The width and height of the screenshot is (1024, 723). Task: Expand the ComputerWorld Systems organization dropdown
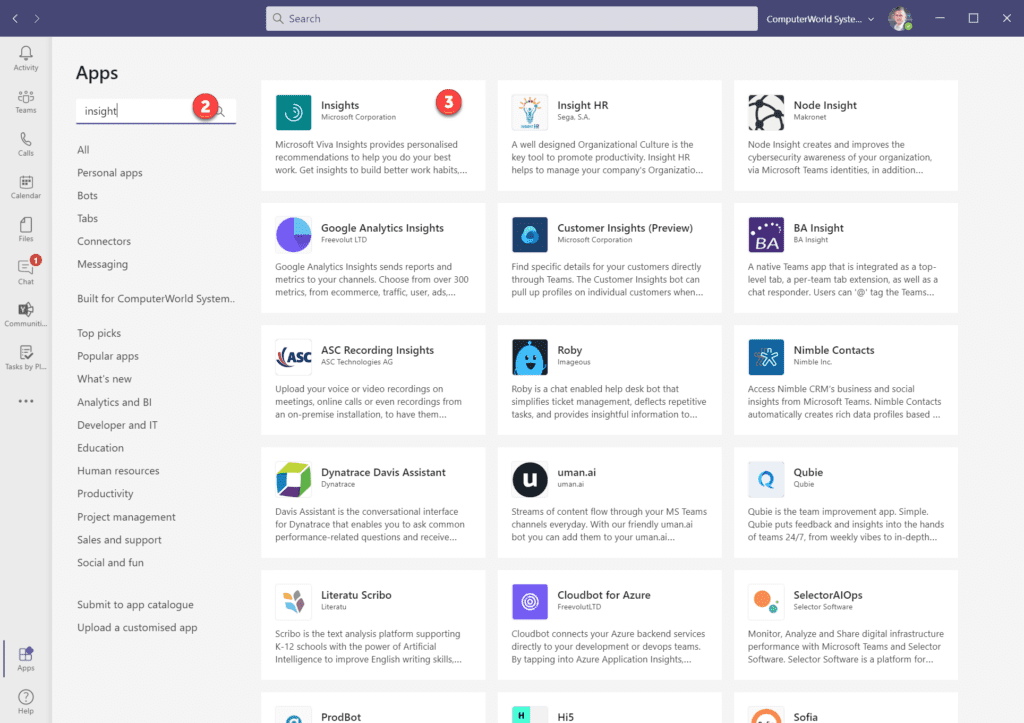820,19
